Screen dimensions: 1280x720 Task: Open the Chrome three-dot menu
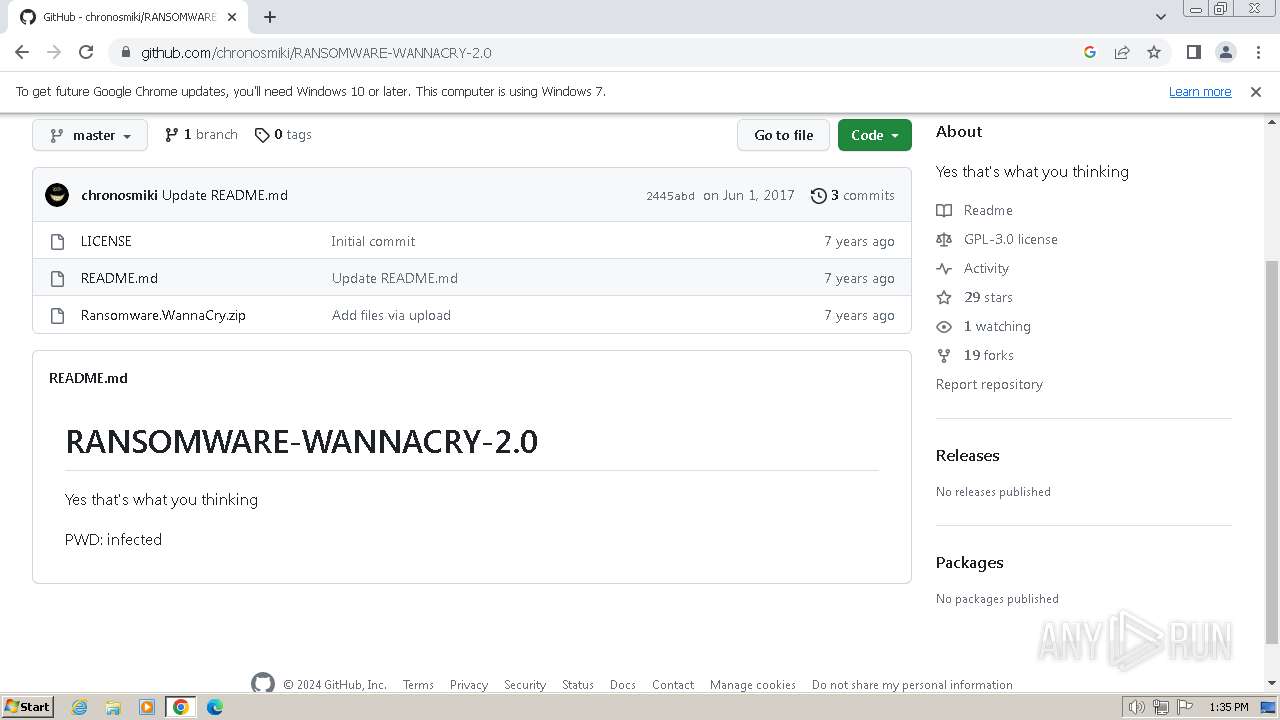pyautogui.click(x=1258, y=52)
